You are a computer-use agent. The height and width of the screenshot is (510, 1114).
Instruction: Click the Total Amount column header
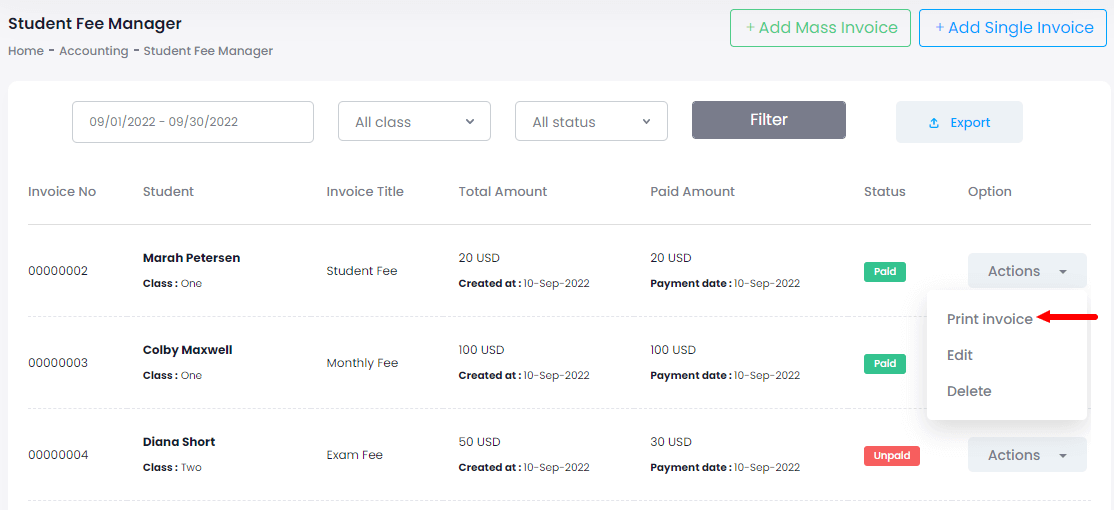[x=503, y=192]
